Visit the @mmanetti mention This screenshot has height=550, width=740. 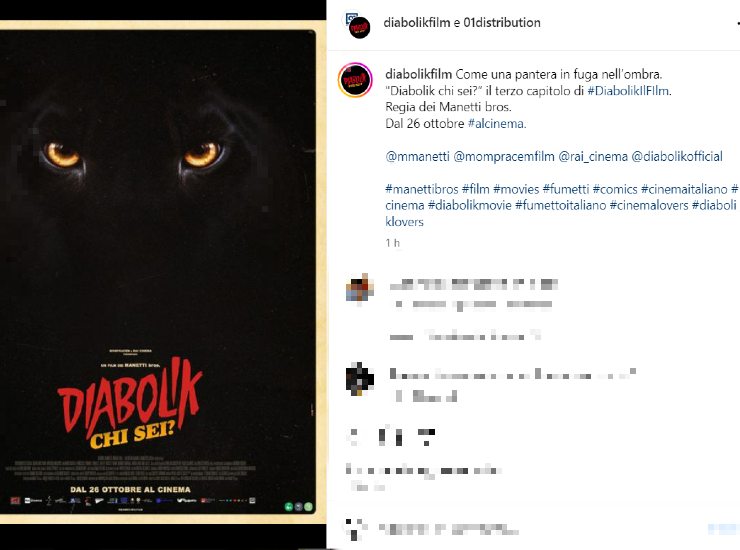pyautogui.click(x=418, y=156)
